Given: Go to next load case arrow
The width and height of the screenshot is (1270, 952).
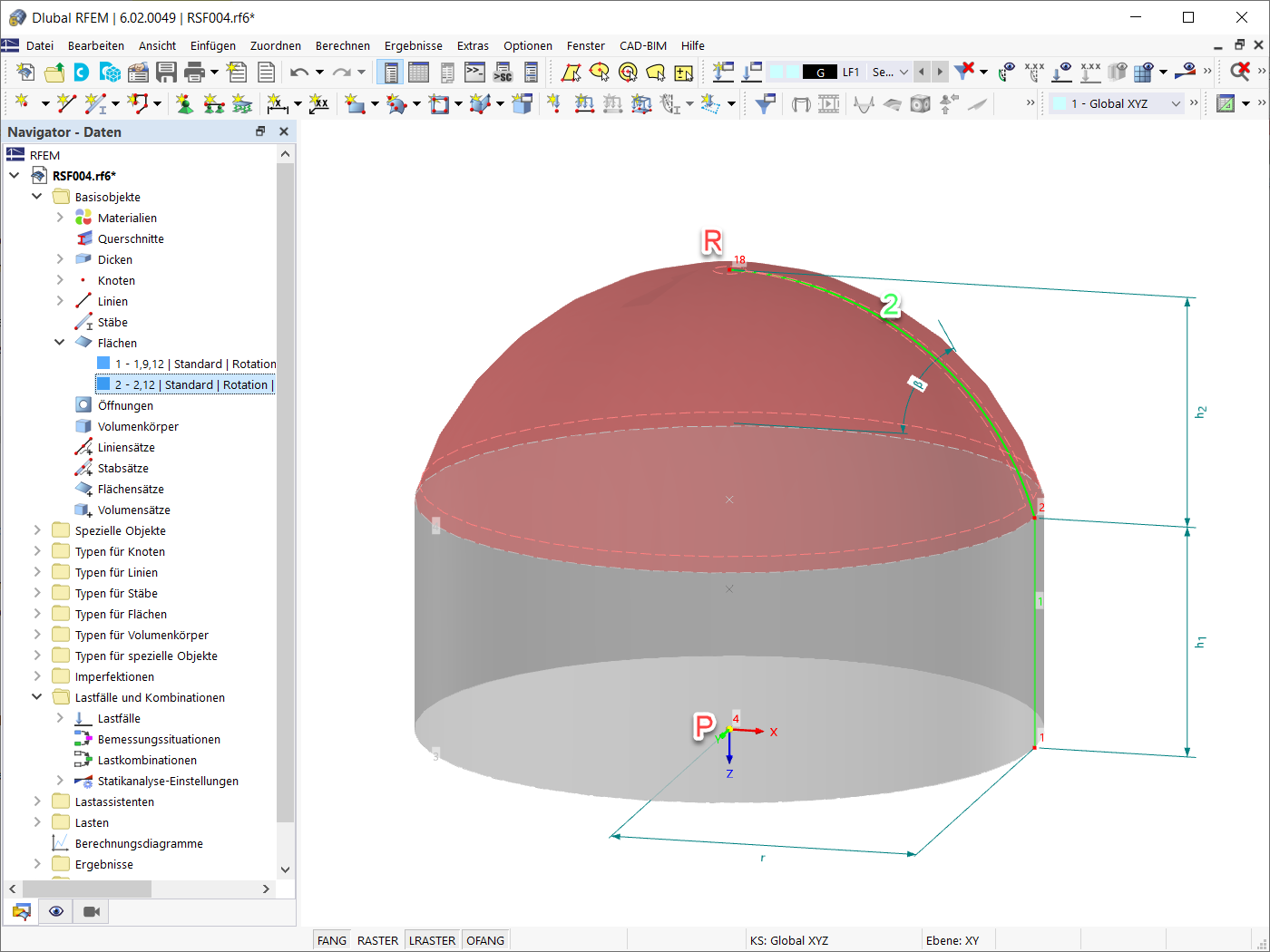Looking at the screenshot, I should (940, 72).
